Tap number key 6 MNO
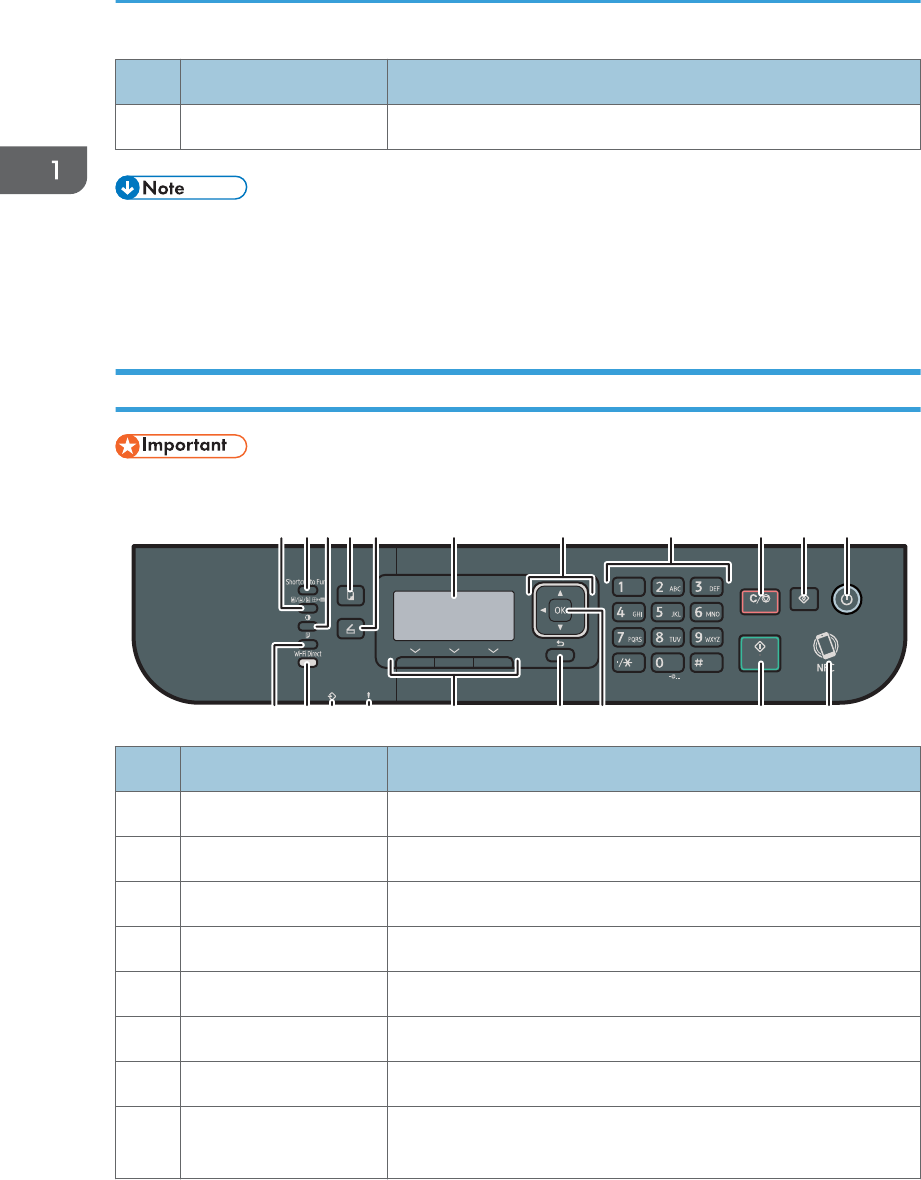921x1180 pixels. click(707, 613)
